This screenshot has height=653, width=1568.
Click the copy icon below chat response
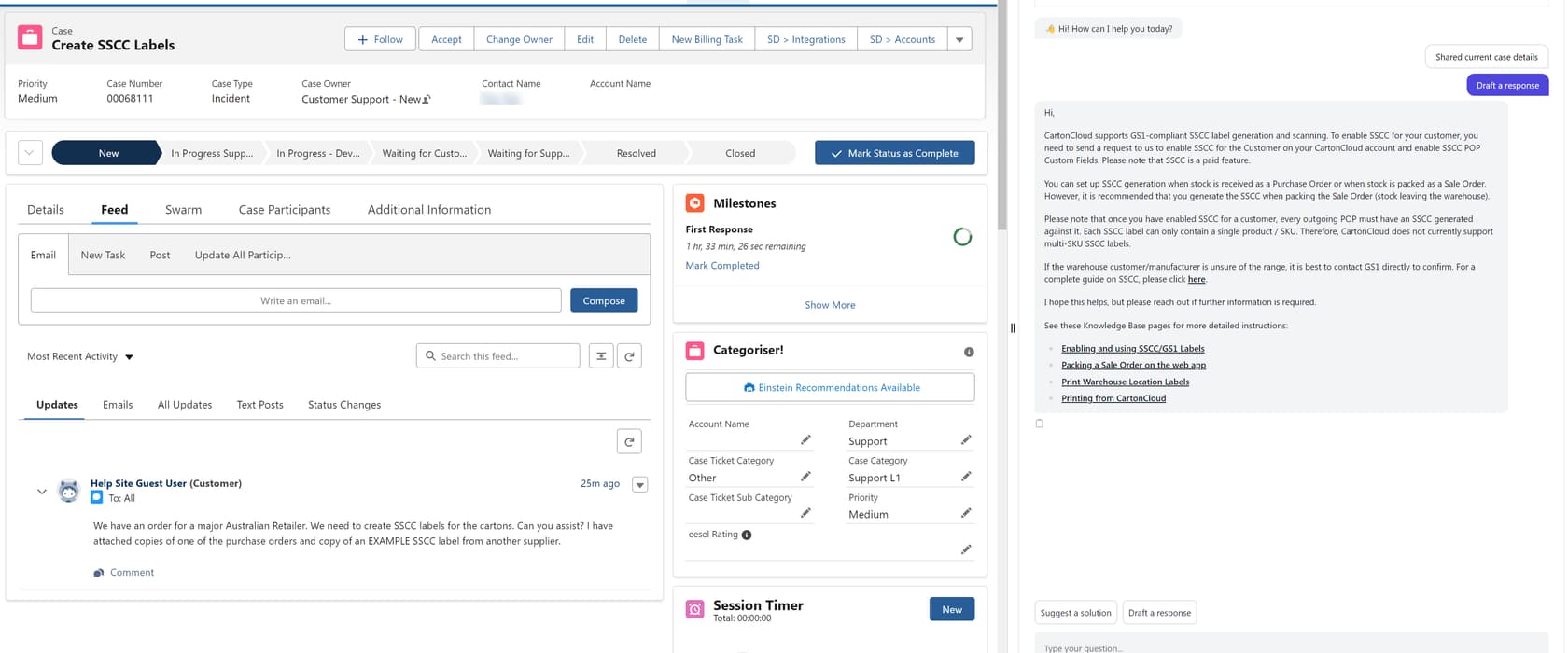[x=1040, y=424]
